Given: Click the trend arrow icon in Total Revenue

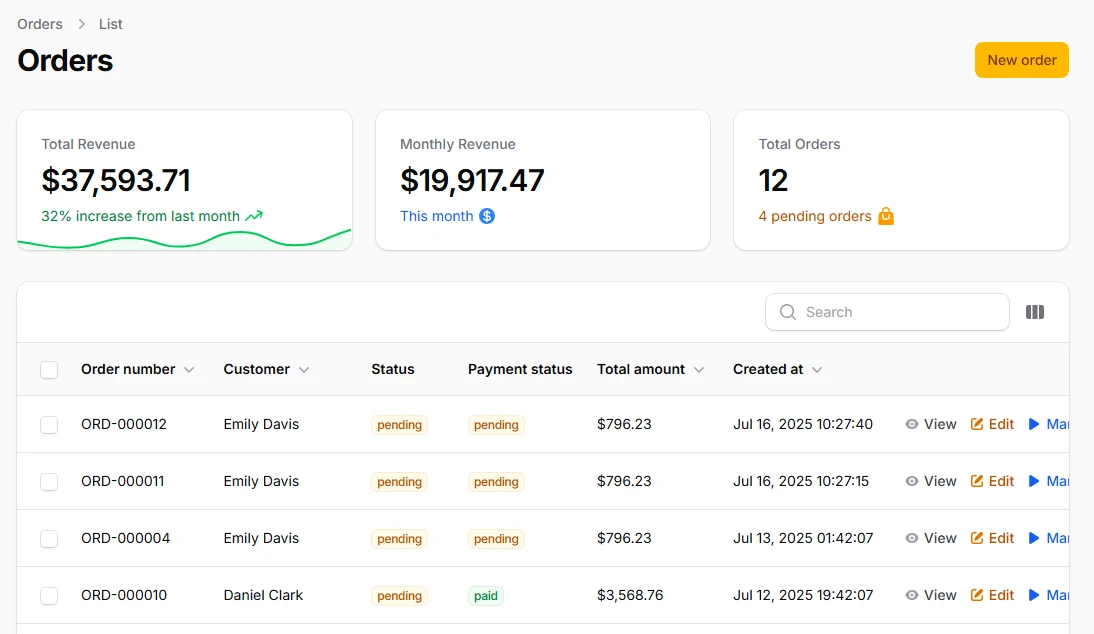Looking at the screenshot, I should (x=254, y=216).
